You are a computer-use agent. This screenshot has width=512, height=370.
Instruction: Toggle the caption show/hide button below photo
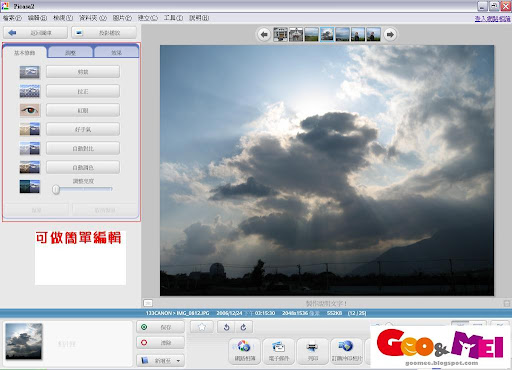click(x=148, y=303)
